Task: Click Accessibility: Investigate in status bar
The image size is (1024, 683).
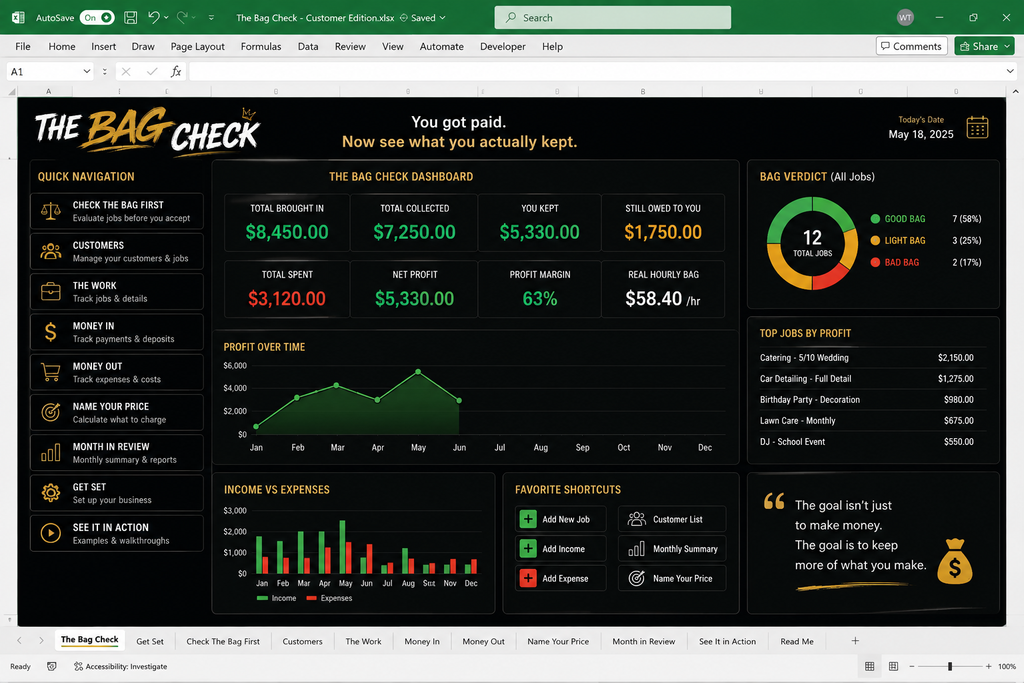Action: (120, 666)
